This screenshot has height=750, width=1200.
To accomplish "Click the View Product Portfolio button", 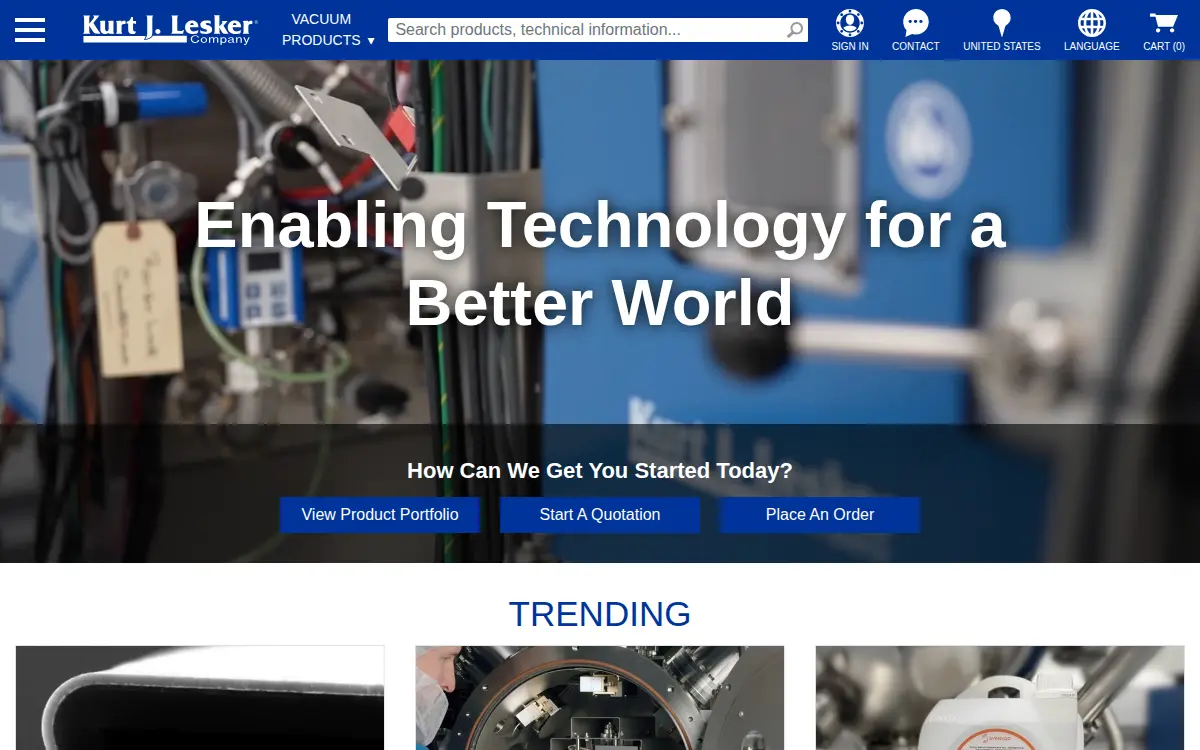I will point(380,515).
